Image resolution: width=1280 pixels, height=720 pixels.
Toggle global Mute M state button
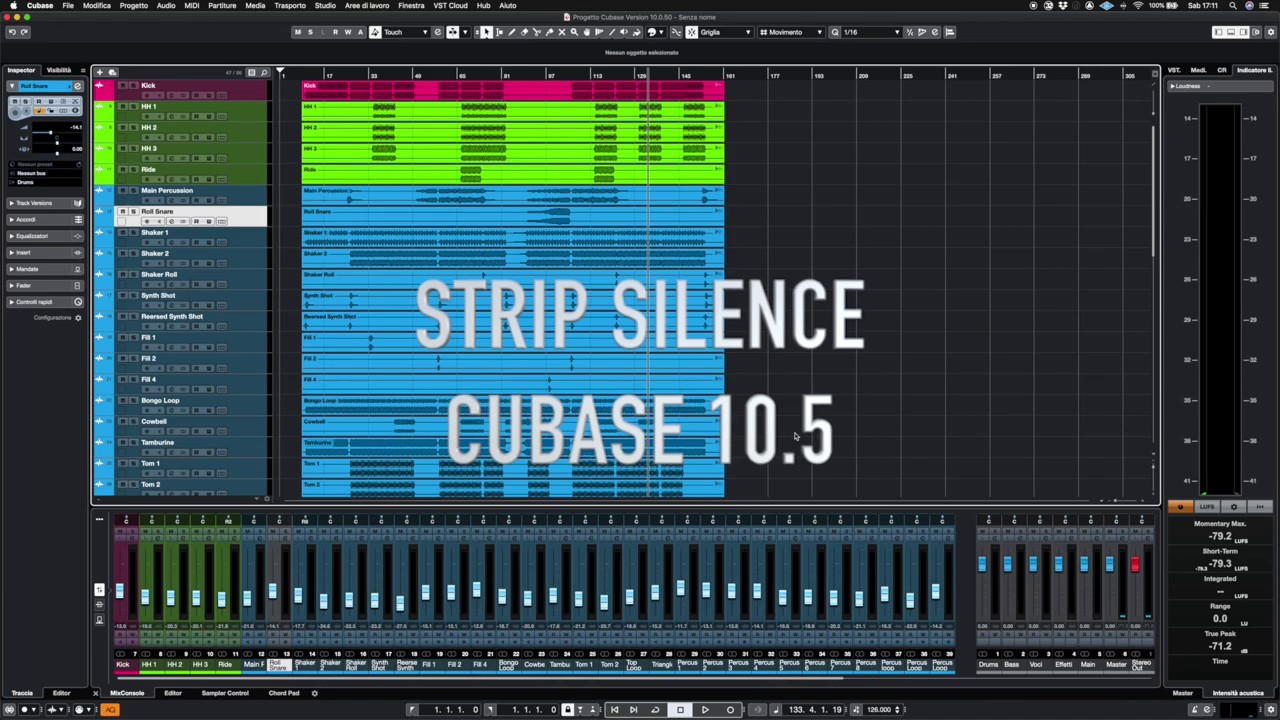click(x=297, y=32)
